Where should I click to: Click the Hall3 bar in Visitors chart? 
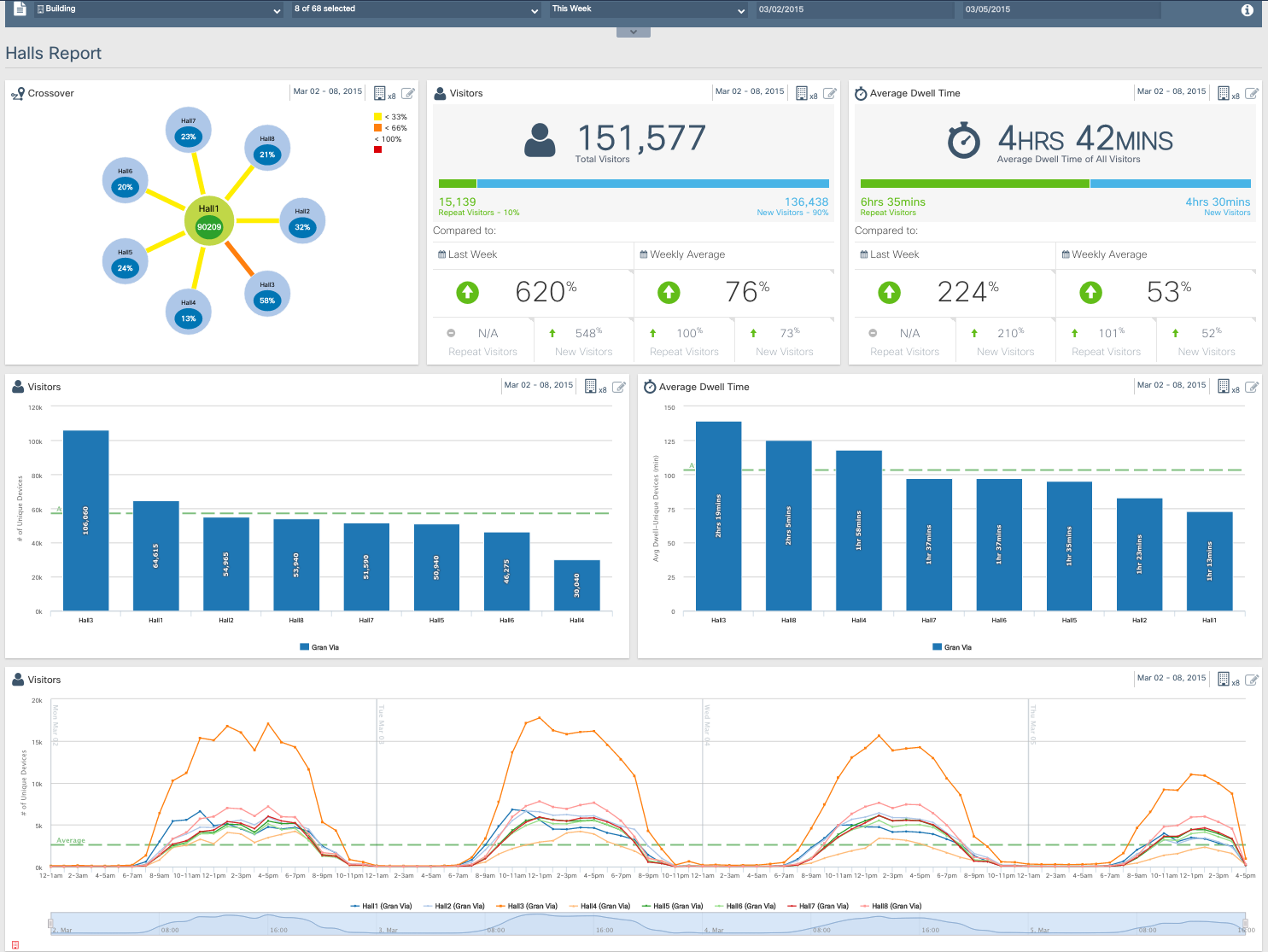pos(85,520)
